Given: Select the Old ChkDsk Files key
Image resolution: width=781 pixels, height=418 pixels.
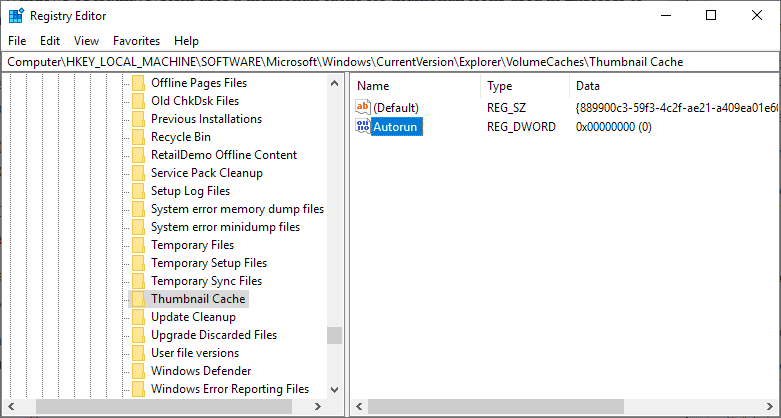Looking at the screenshot, I should pyautogui.click(x=195, y=101).
